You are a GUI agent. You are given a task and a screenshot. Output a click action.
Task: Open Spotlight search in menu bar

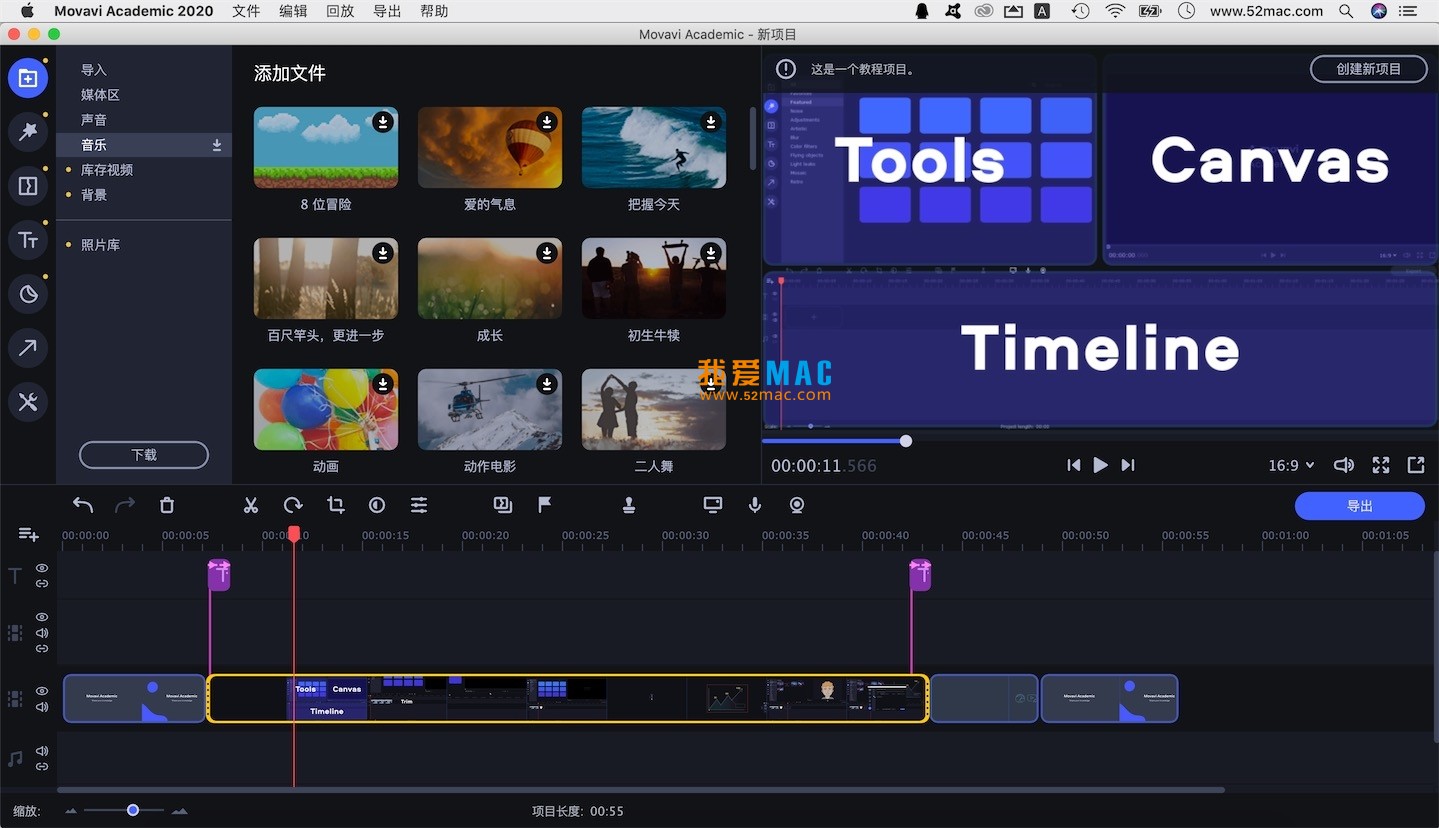pos(1347,11)
